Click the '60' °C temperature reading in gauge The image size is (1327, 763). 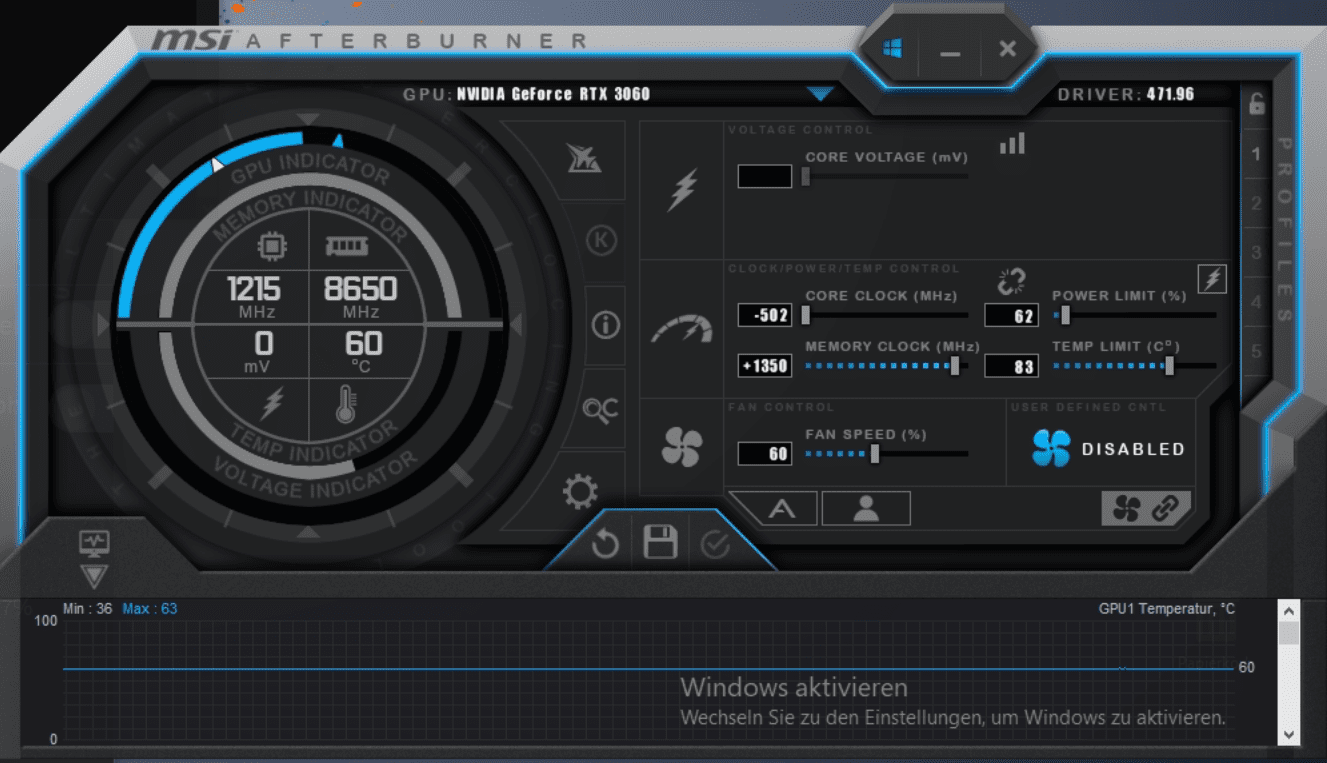pyautogui.click(x=363, y=344)
